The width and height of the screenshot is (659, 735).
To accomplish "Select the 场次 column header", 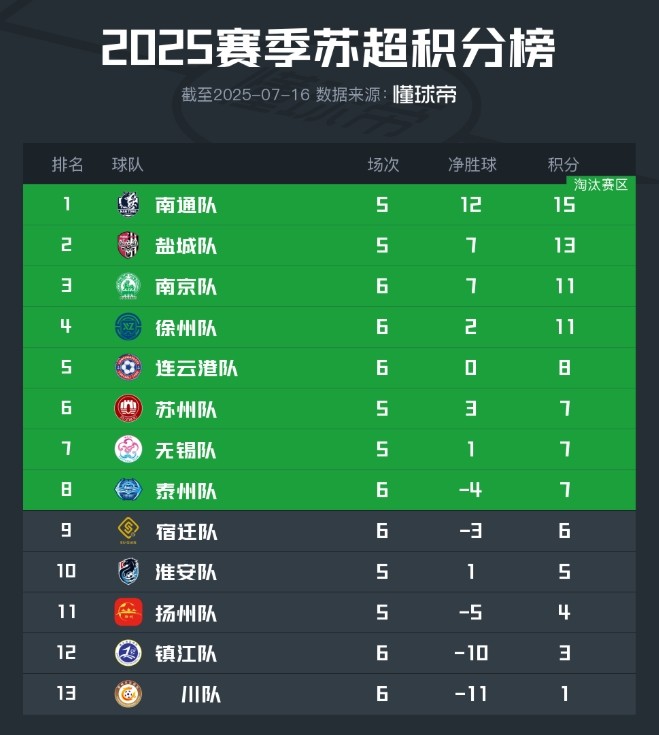I will point(383,164).
